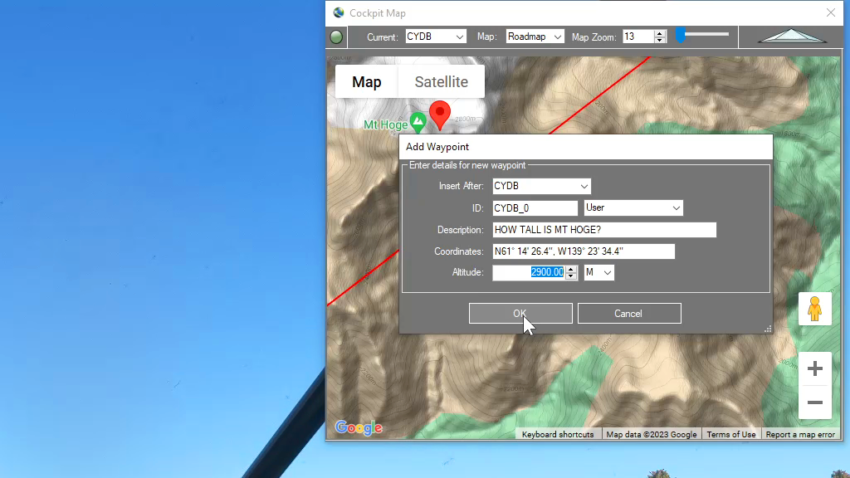The height and width of the screenshot is (478, 850).
Task: Select the Map view tab
Action: (366, 82)
